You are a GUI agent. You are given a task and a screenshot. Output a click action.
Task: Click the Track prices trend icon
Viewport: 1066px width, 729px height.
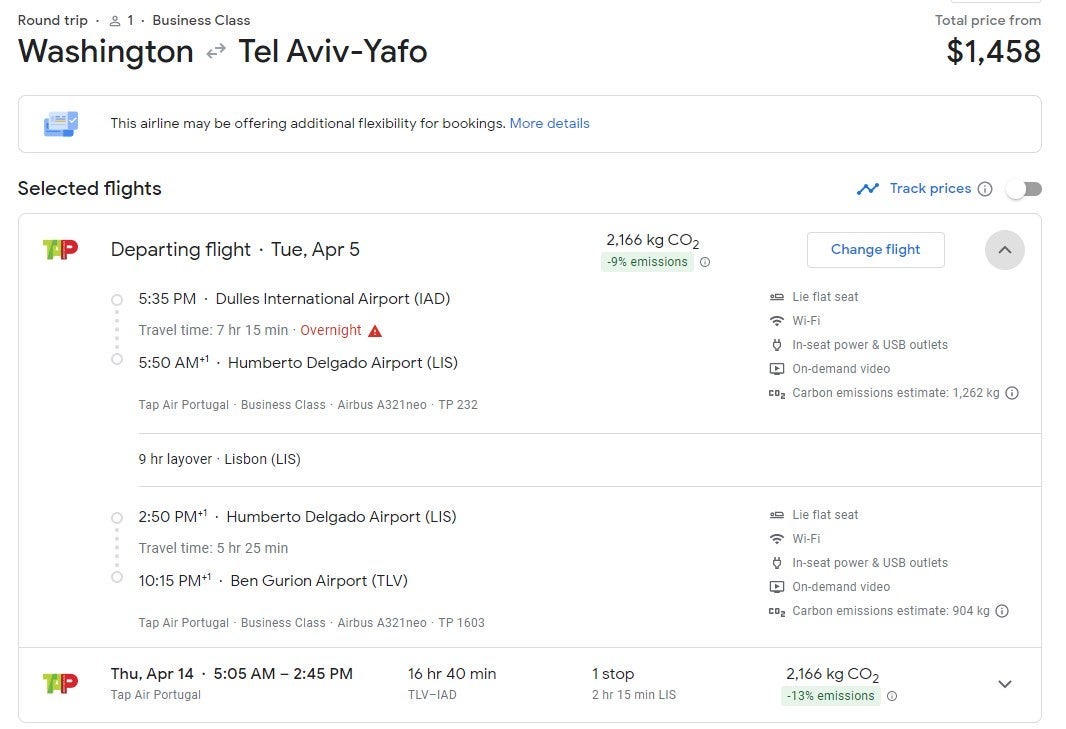click(867, 189)
